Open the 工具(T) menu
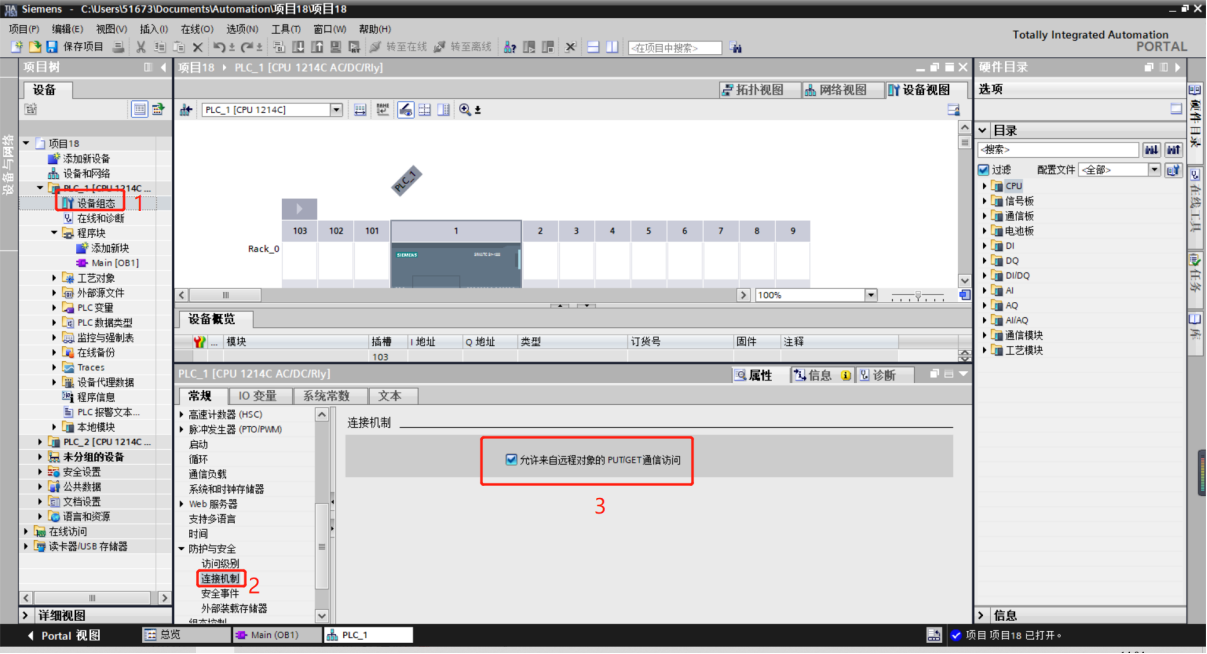Screen dimensions: 1207x654 [x=287, y=29]
